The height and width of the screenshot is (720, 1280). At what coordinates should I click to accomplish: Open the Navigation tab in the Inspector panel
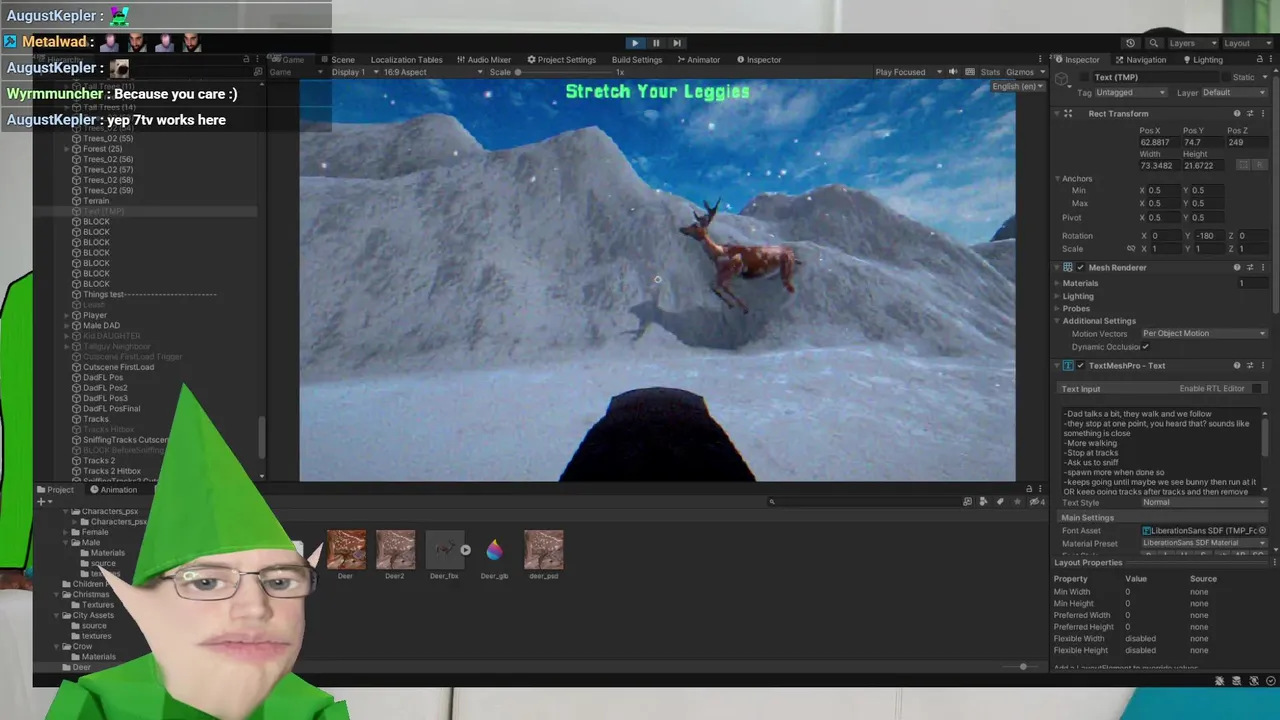[1140, 59]
